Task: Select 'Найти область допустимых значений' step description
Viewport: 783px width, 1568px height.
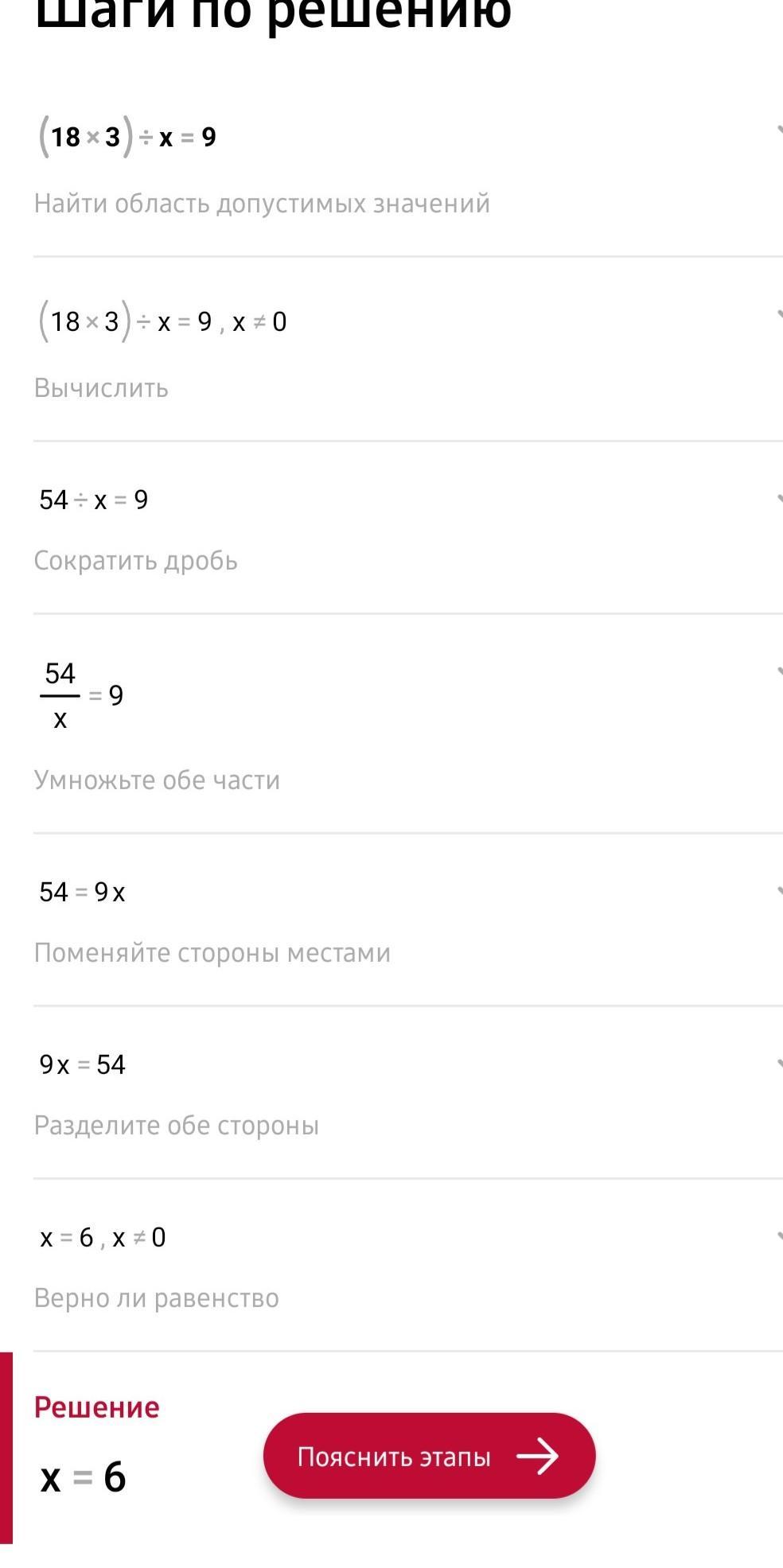Action: coord(262,204)
